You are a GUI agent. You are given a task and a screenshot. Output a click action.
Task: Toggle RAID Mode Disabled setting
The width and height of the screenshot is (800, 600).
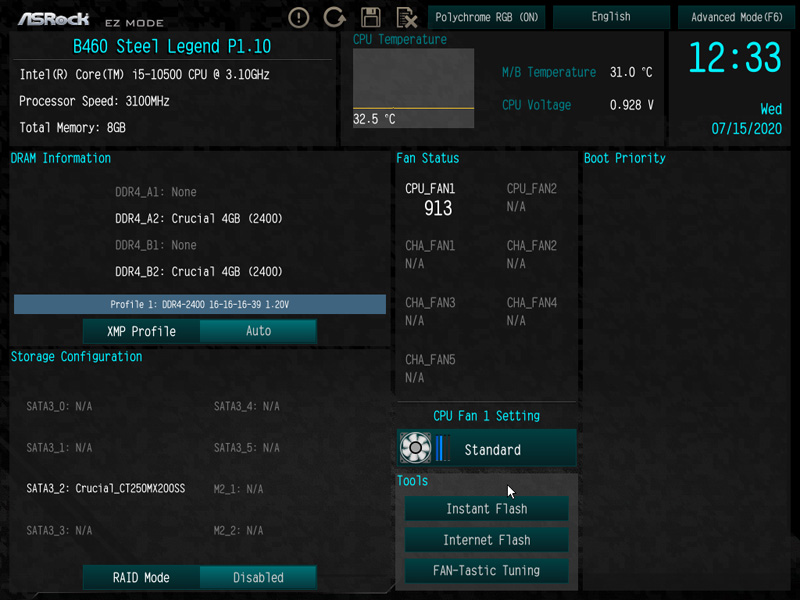(x=258, y=578)
